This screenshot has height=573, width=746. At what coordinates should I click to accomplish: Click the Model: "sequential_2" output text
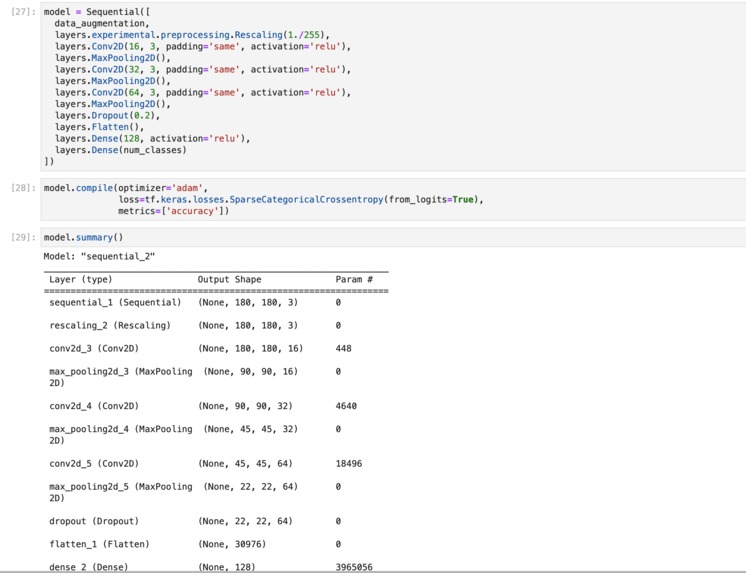pos(99,257)
